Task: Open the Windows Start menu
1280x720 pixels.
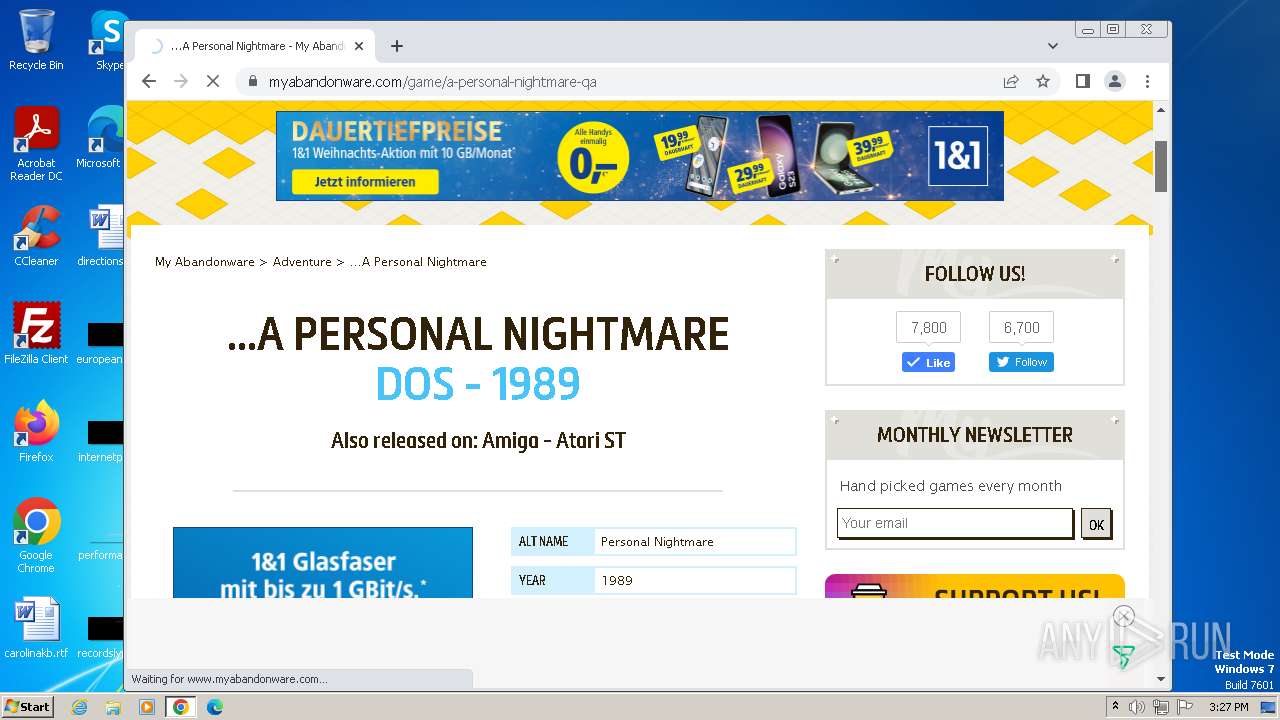Action: coord(27,706)
